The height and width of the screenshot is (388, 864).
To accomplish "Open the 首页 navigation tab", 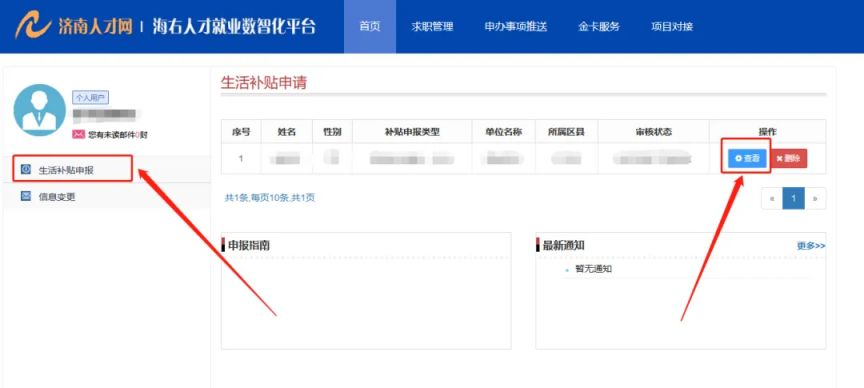I will coord(370,26).
